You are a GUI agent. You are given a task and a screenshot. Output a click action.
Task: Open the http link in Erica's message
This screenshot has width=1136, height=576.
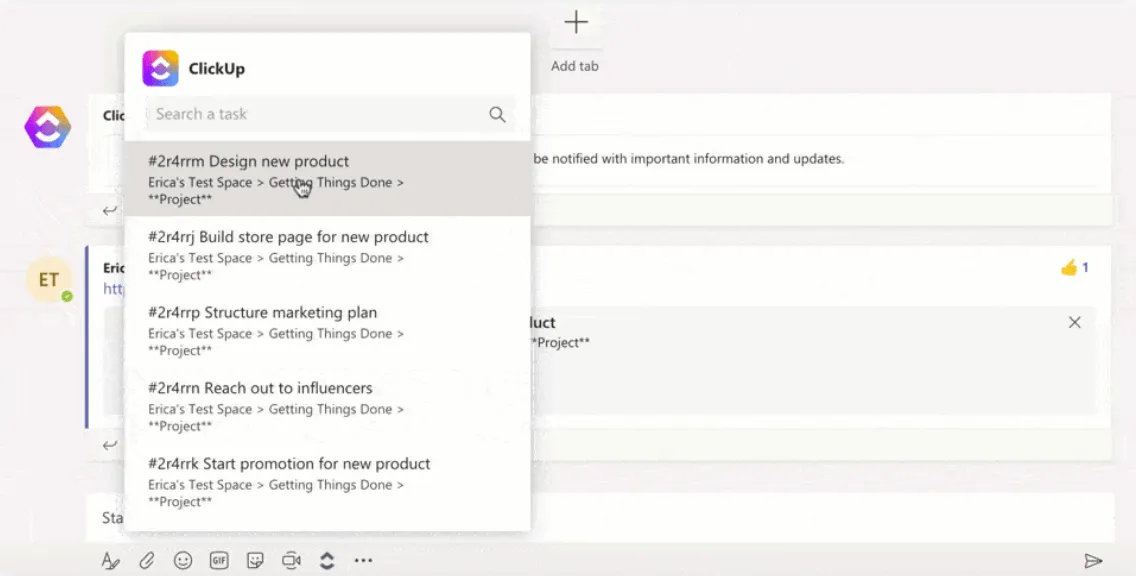(114, 288)
